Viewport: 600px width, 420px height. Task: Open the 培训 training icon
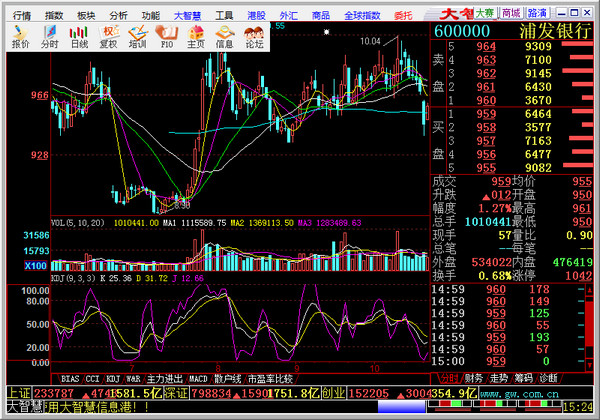[x=137, y=38]
